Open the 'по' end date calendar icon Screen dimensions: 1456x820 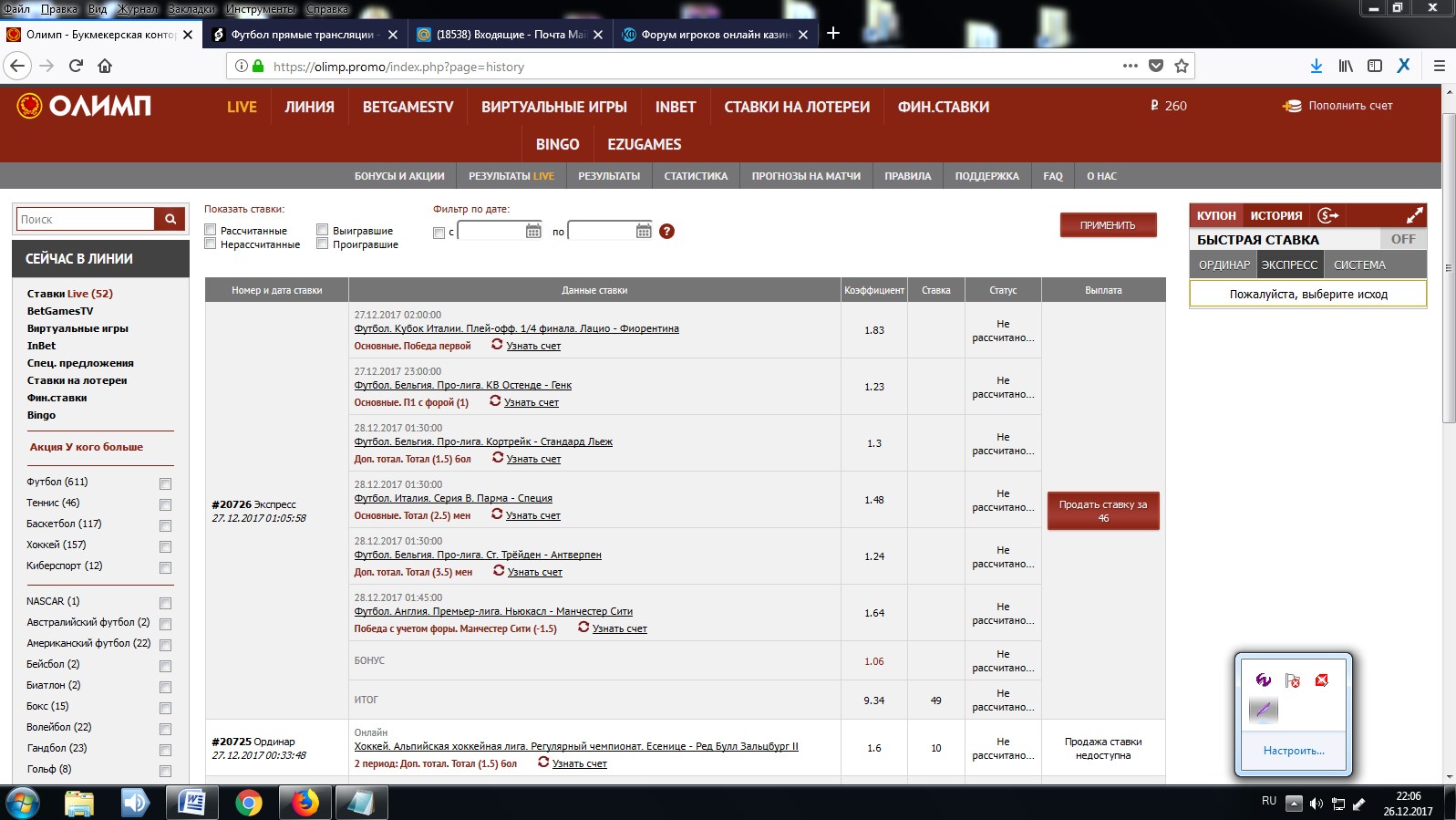tap(644, 231)
